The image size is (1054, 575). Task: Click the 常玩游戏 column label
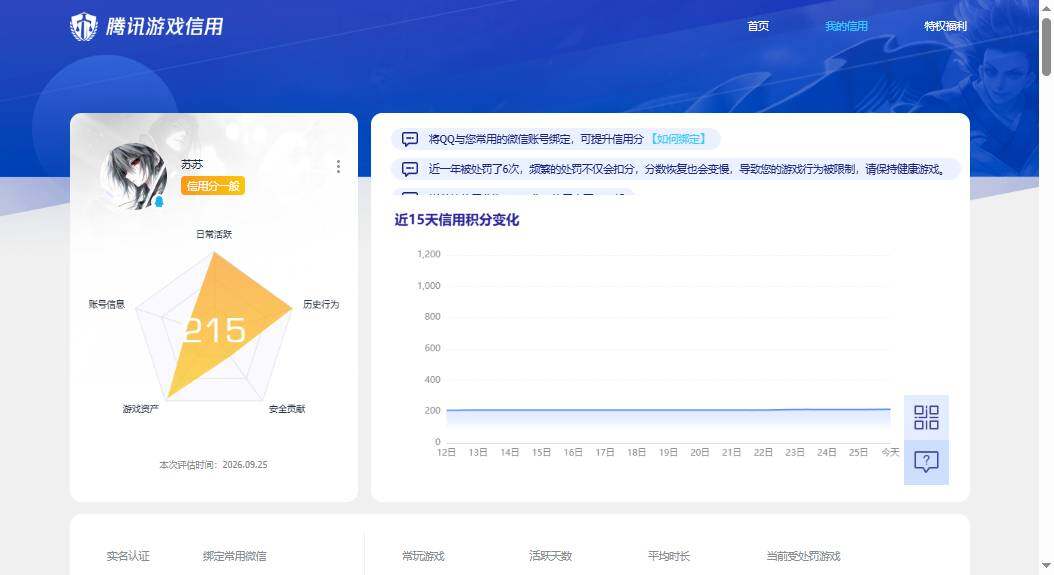tap(423, 556)
